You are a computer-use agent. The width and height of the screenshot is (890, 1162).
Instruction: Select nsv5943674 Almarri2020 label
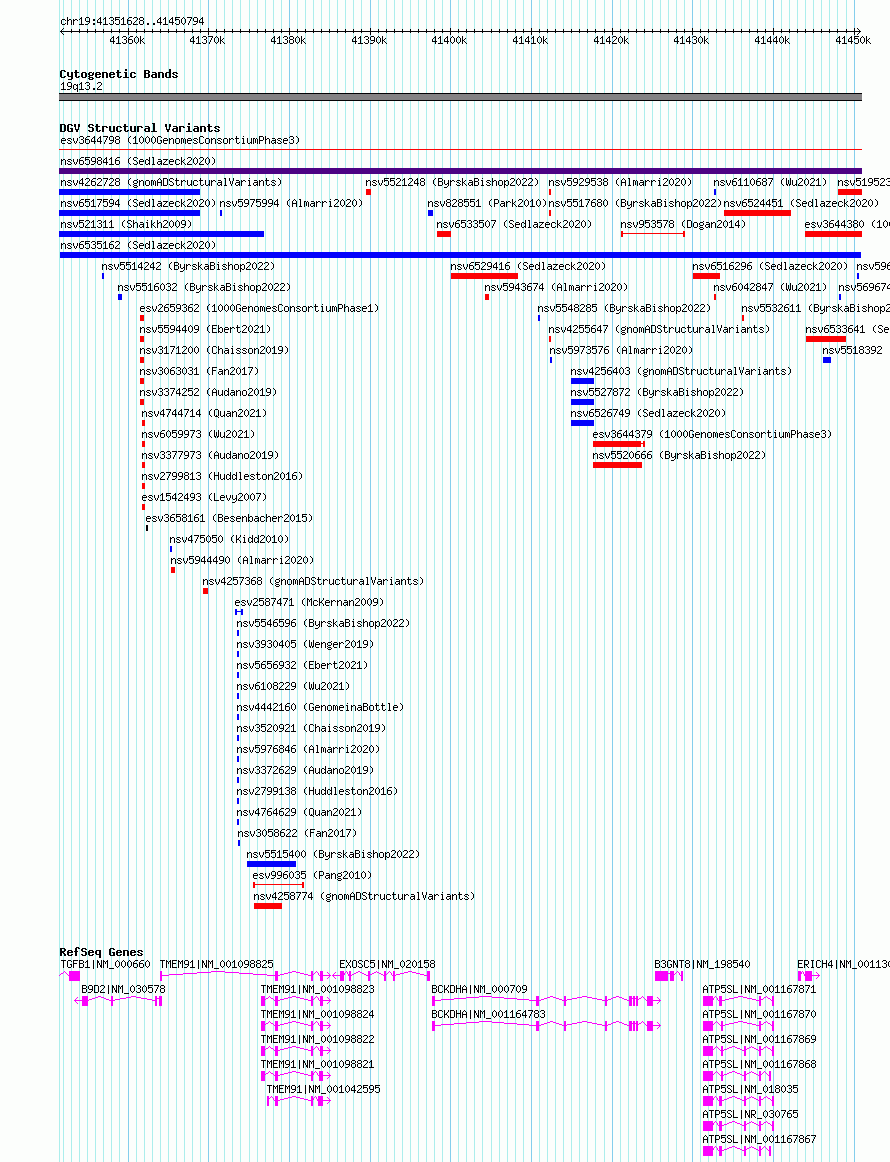tap(556, 287)
